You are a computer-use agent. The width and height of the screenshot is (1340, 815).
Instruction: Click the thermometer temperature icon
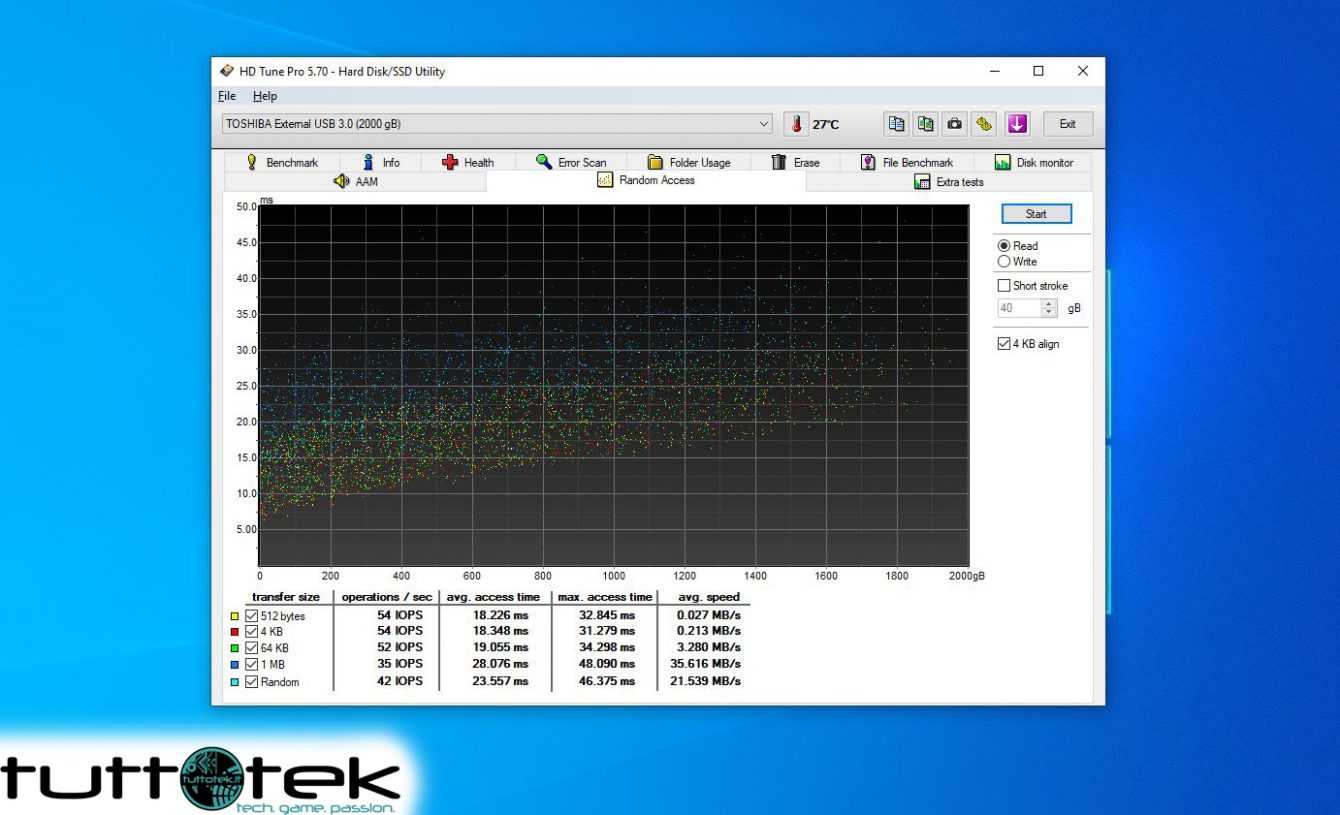(x=796, y=124)
